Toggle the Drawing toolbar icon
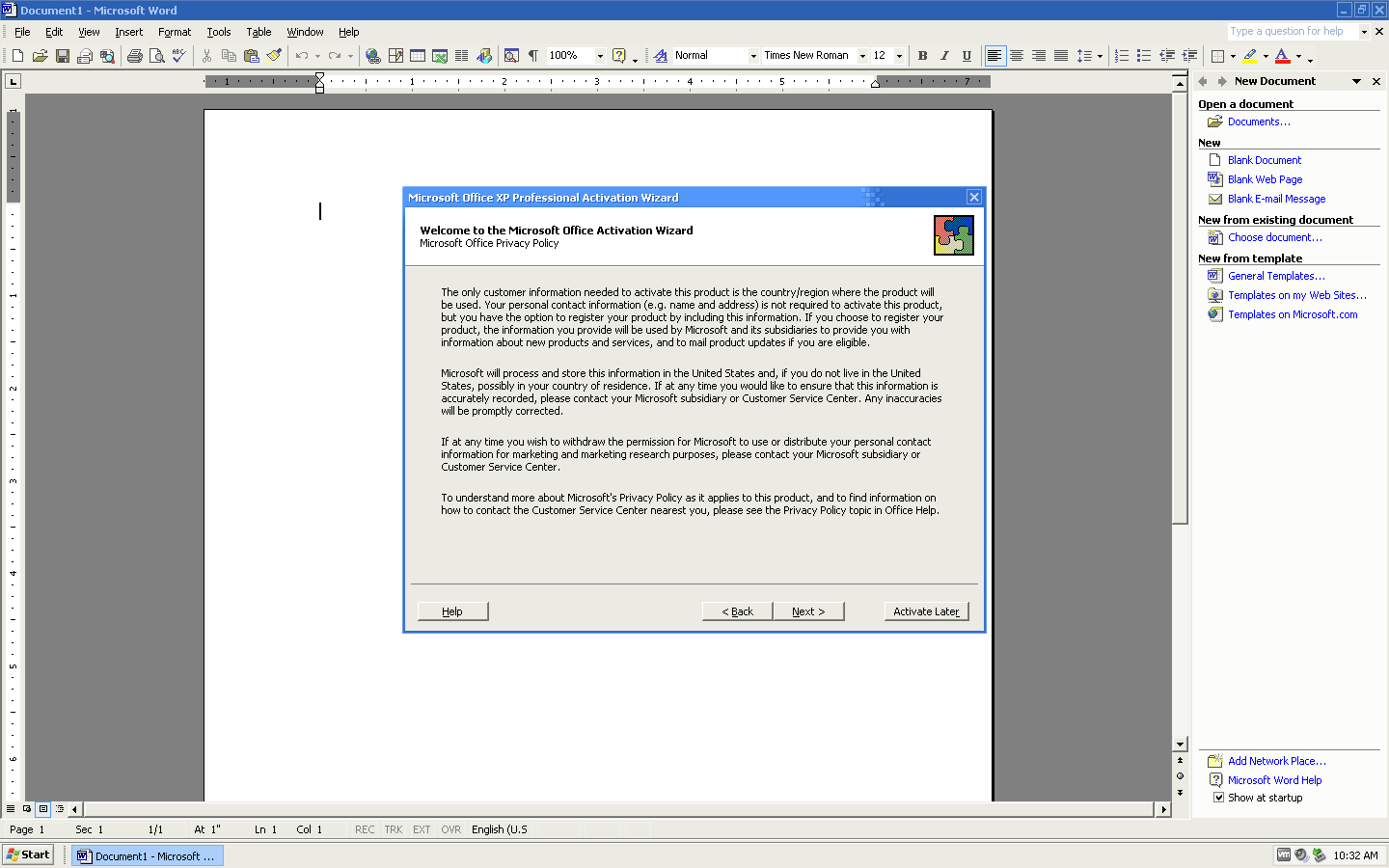Image resolution: width=1389 pixels, height=868 pixels. click(x=484, y=56)
